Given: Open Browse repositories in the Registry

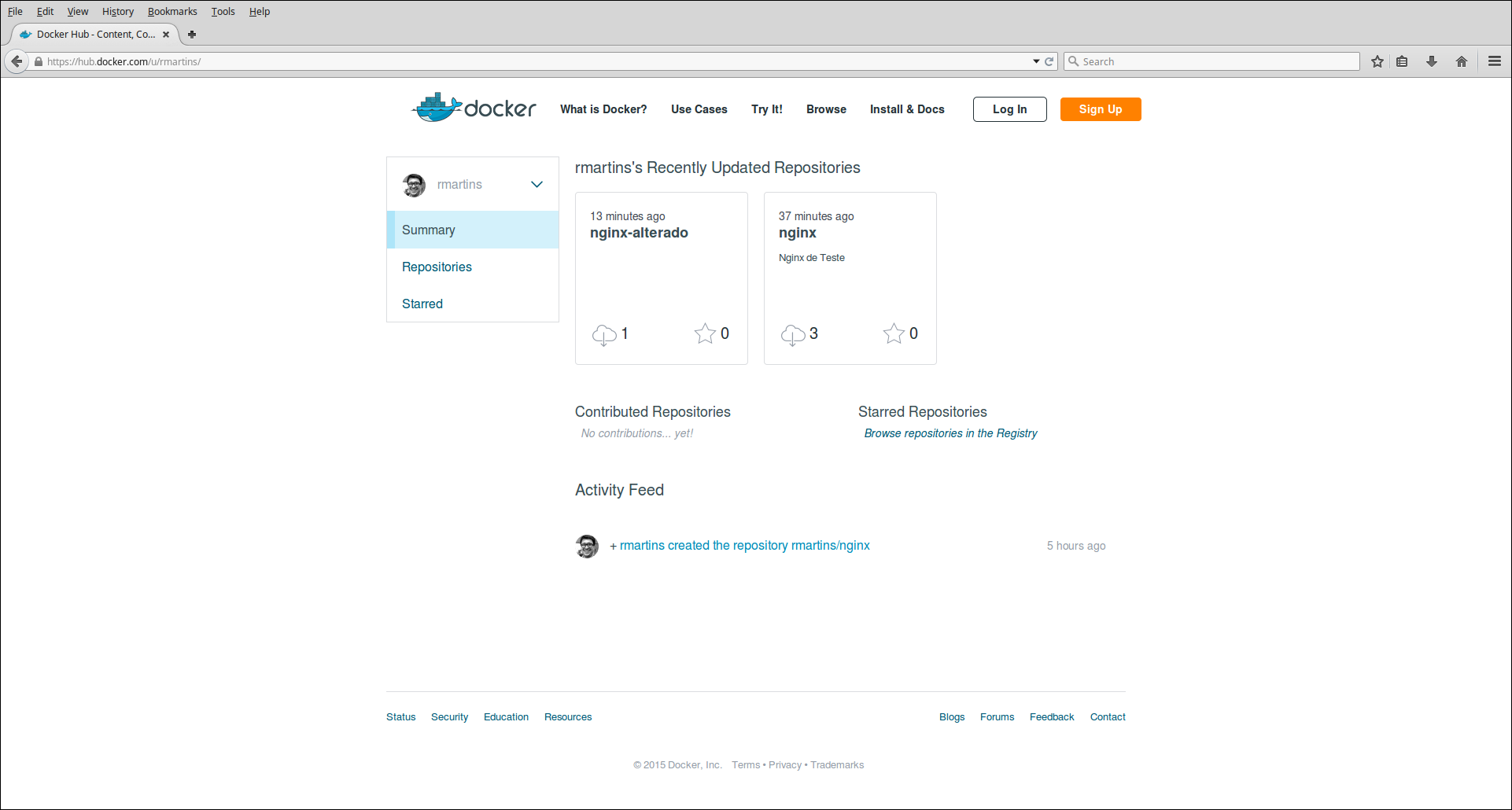Looking at the screenshot, I should (950, 433).
